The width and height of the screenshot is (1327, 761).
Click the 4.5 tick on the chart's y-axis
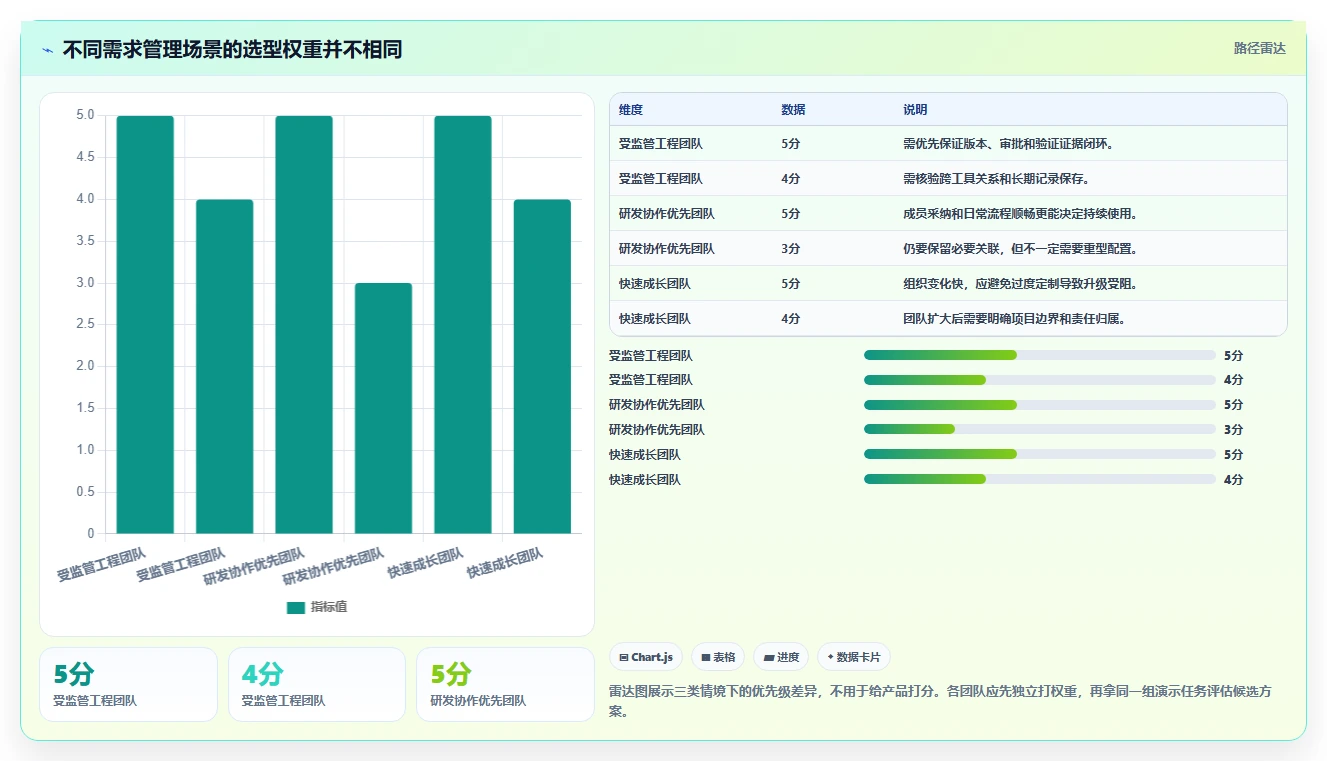85,157
